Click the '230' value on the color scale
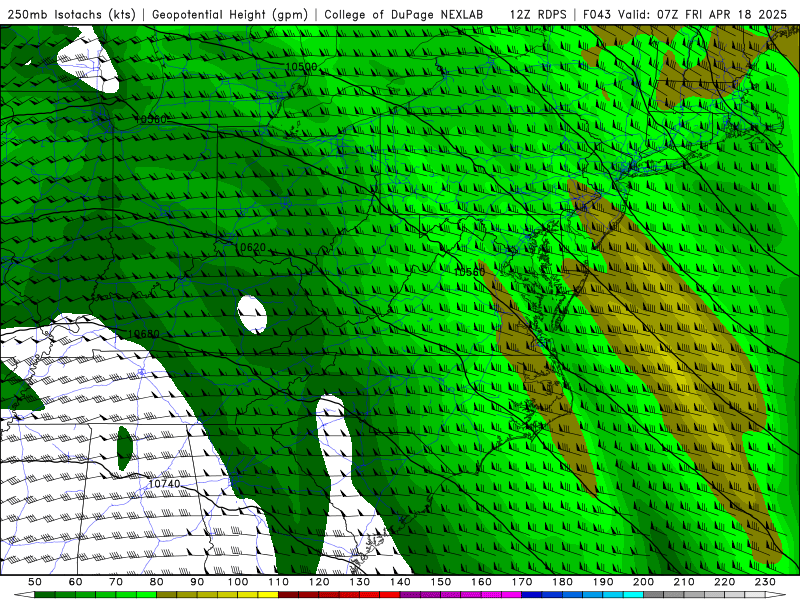Image resolution: width=800 pixels, height=600 pixels. (765, 582)
